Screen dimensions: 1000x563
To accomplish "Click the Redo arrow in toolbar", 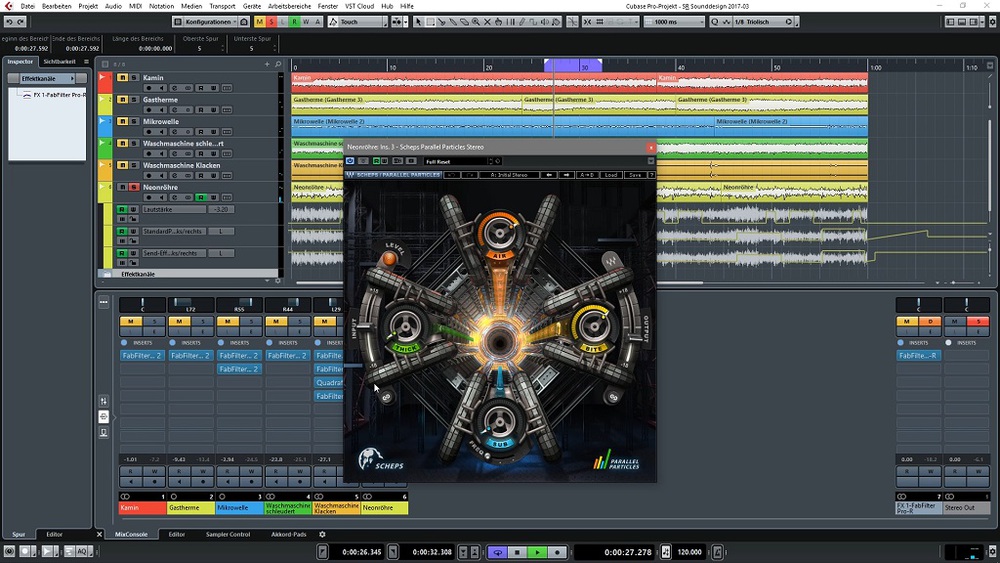I will (x=21, y=22).
